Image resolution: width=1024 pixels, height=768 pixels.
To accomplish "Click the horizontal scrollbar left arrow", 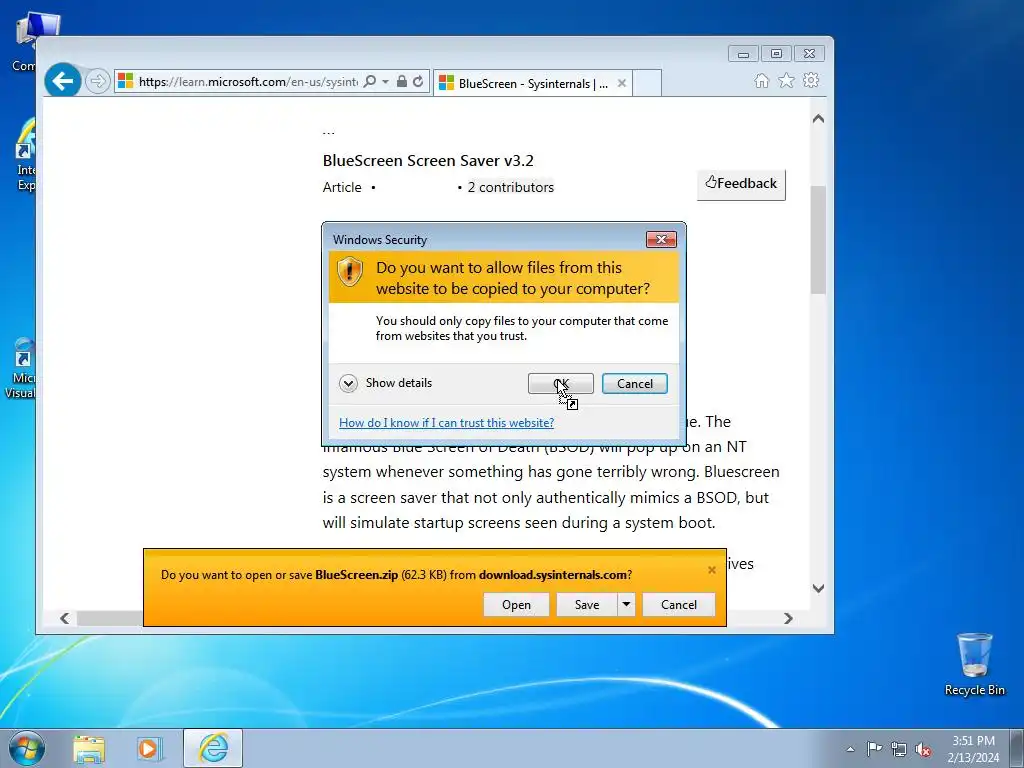I will [64, 618].
